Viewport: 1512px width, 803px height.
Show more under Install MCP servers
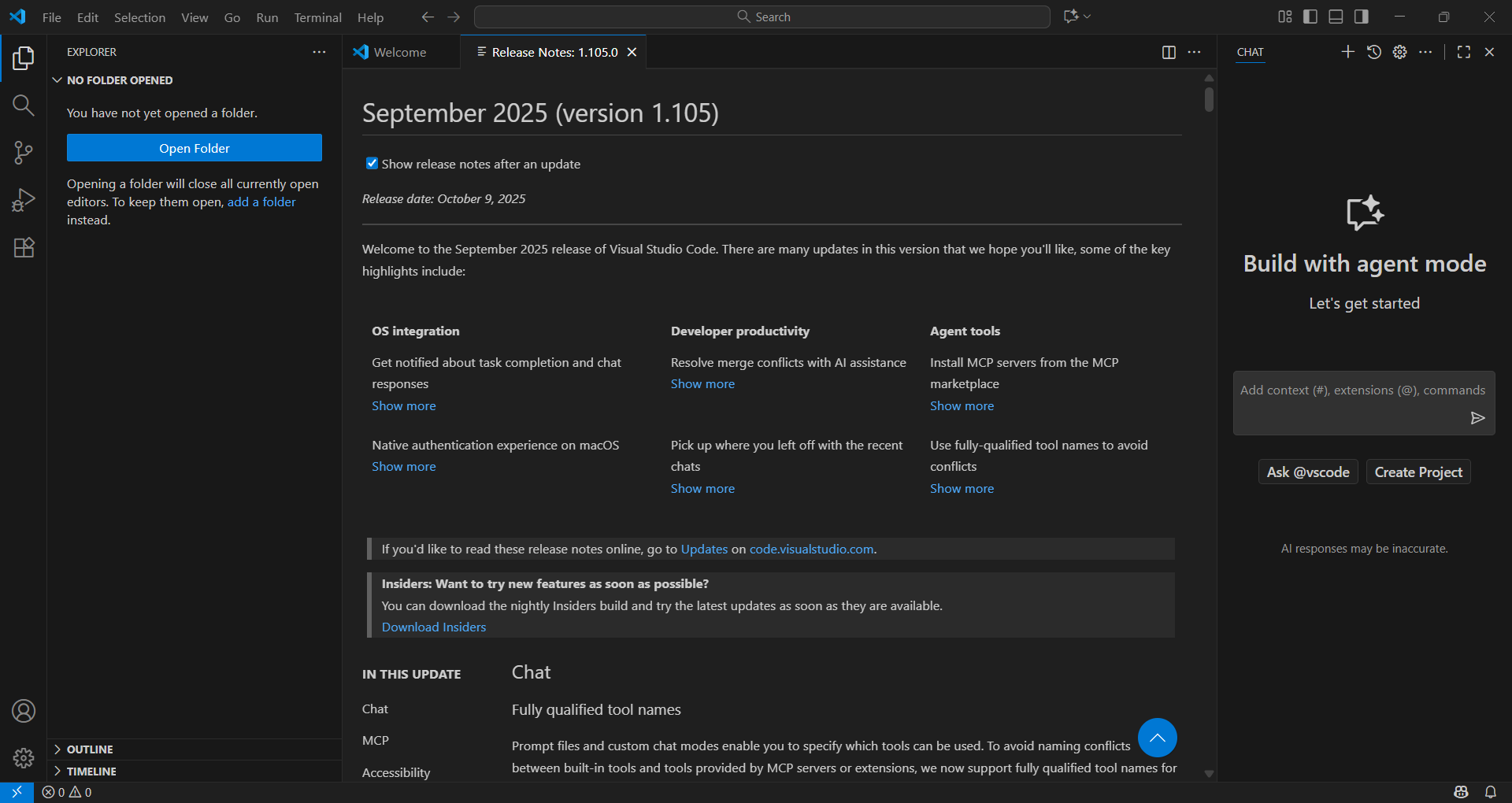[962, 405]
